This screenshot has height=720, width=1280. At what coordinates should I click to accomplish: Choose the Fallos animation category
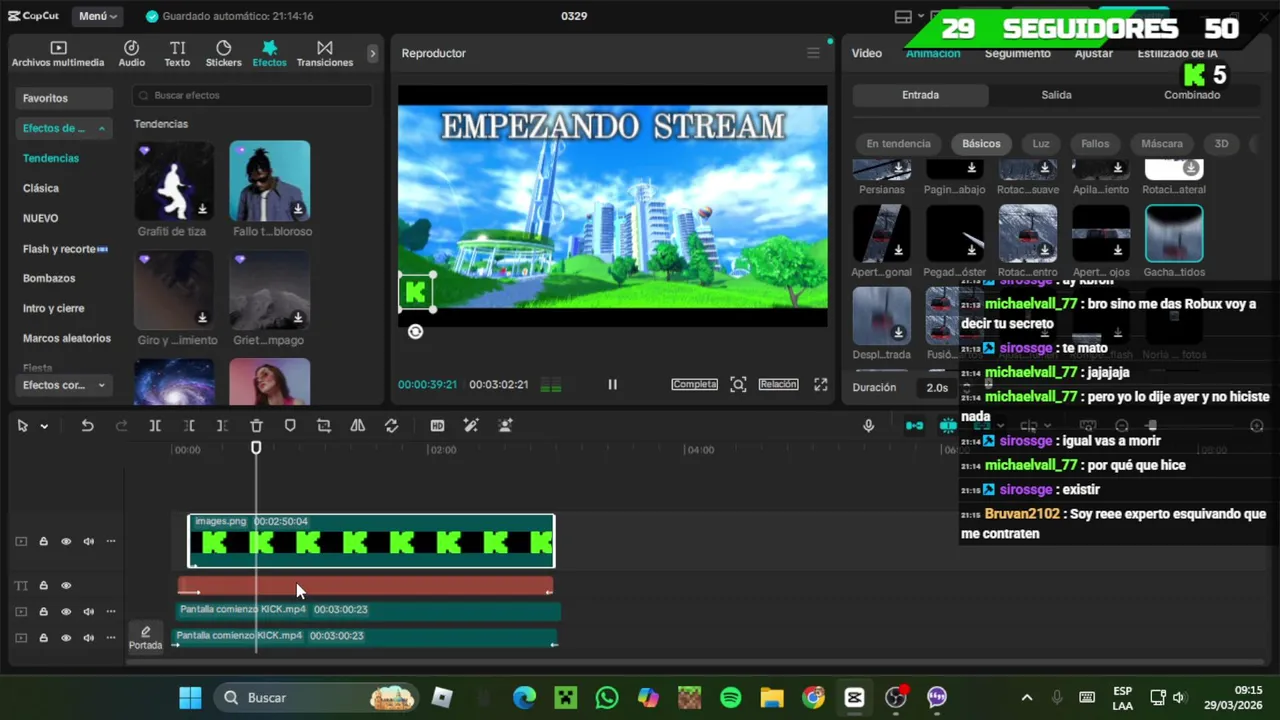1095,143
